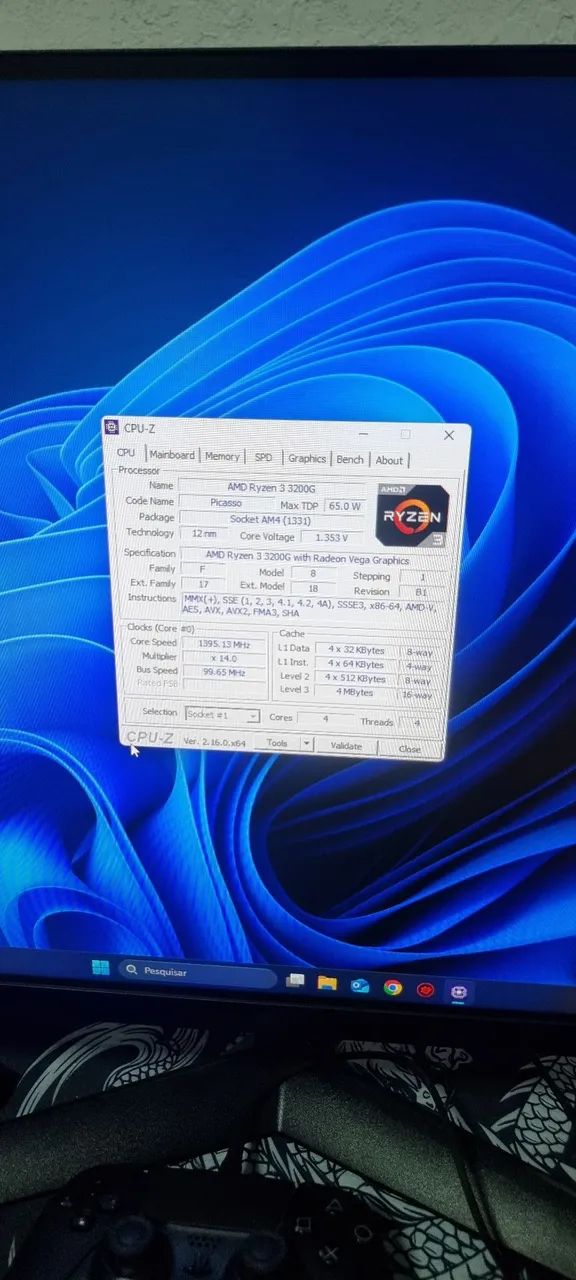Open the red circular taskbar app
The image size is (576, 1280).
click(426, 990)
